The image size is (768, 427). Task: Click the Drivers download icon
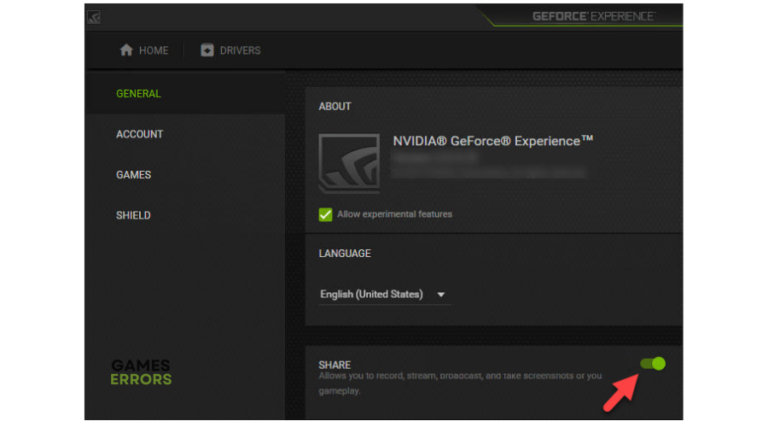tap(207, 50)
